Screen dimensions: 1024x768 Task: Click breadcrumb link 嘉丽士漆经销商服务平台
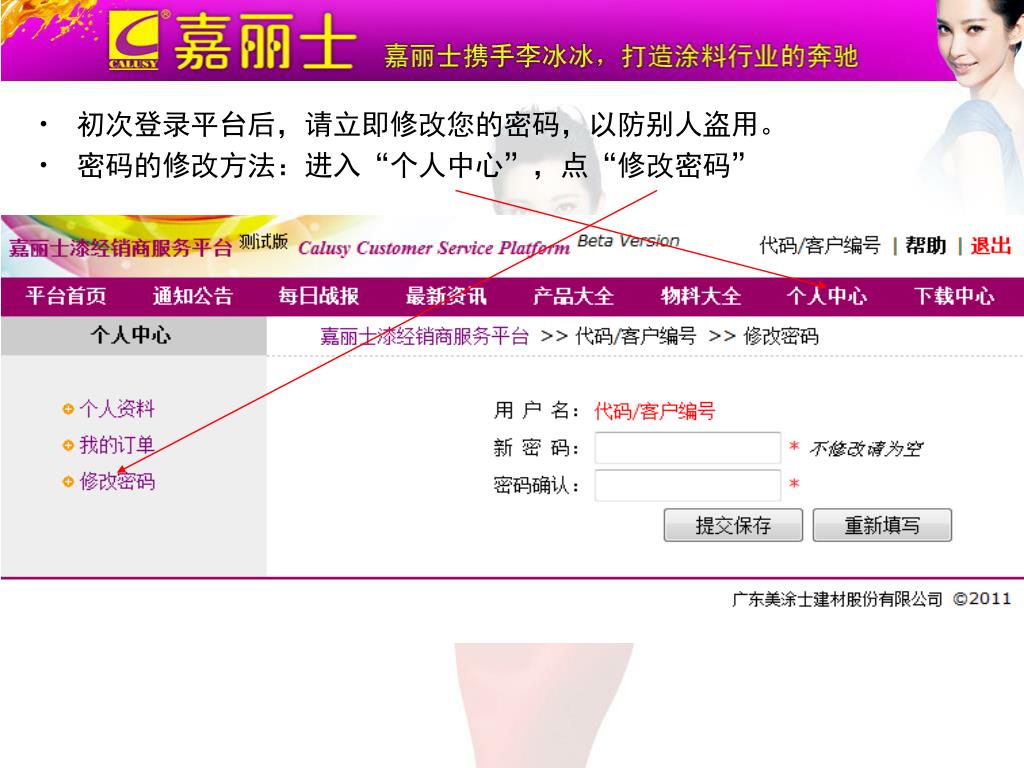[424, 336]
